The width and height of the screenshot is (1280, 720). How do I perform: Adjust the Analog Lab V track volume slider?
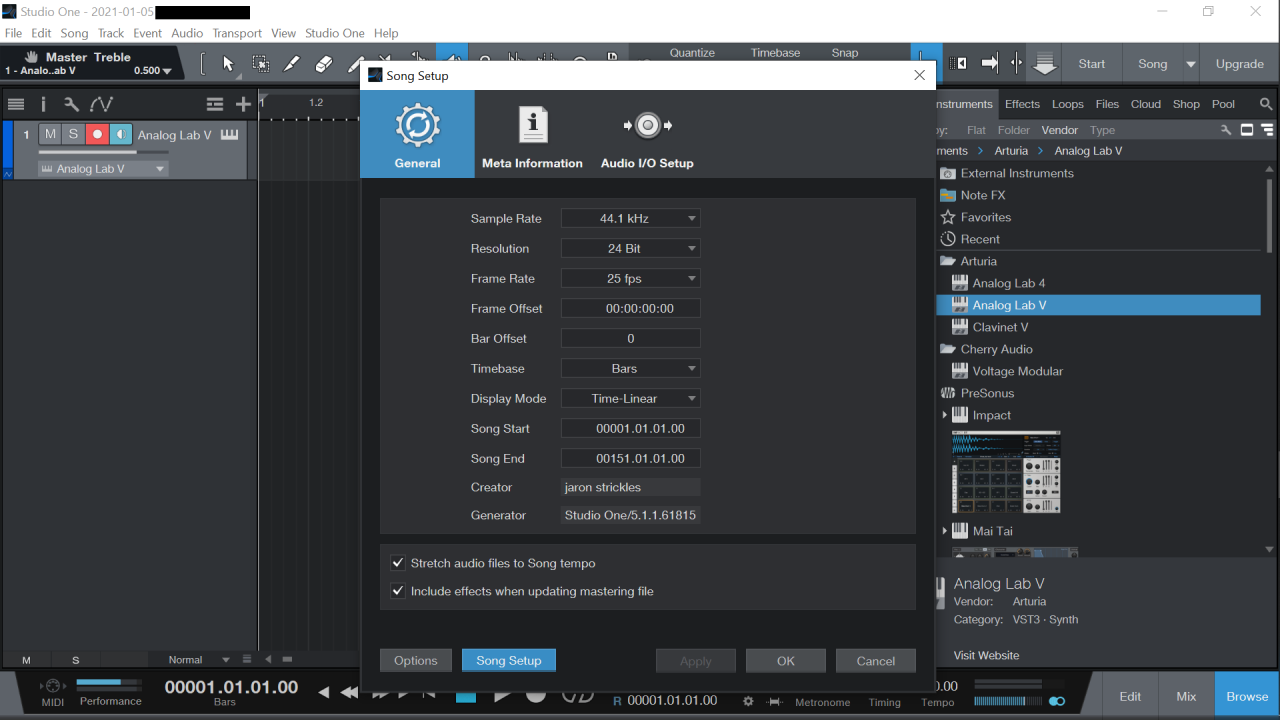(102, 152)
